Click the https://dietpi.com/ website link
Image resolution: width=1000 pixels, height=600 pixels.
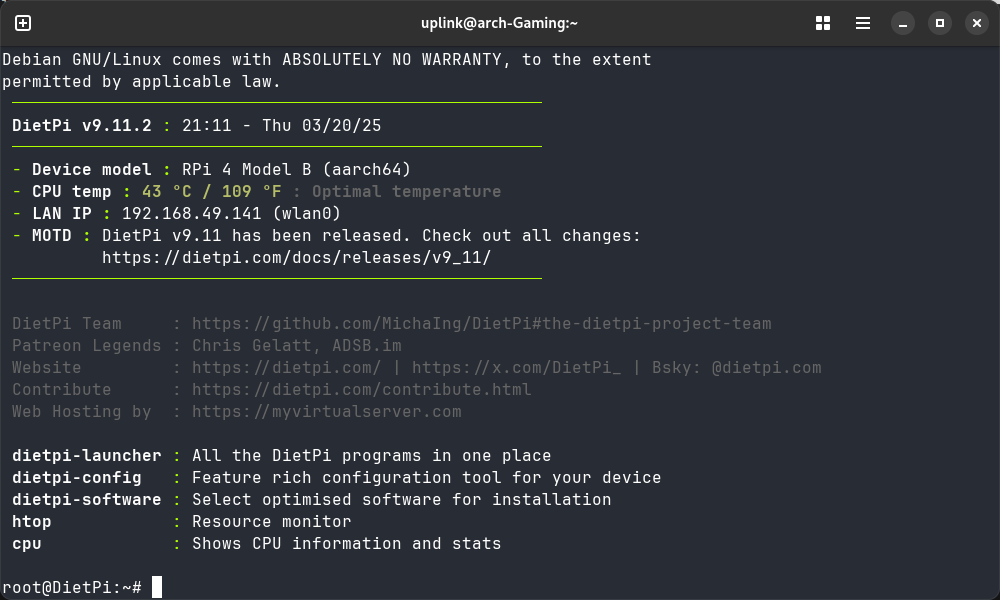click(x=286, y=368)
